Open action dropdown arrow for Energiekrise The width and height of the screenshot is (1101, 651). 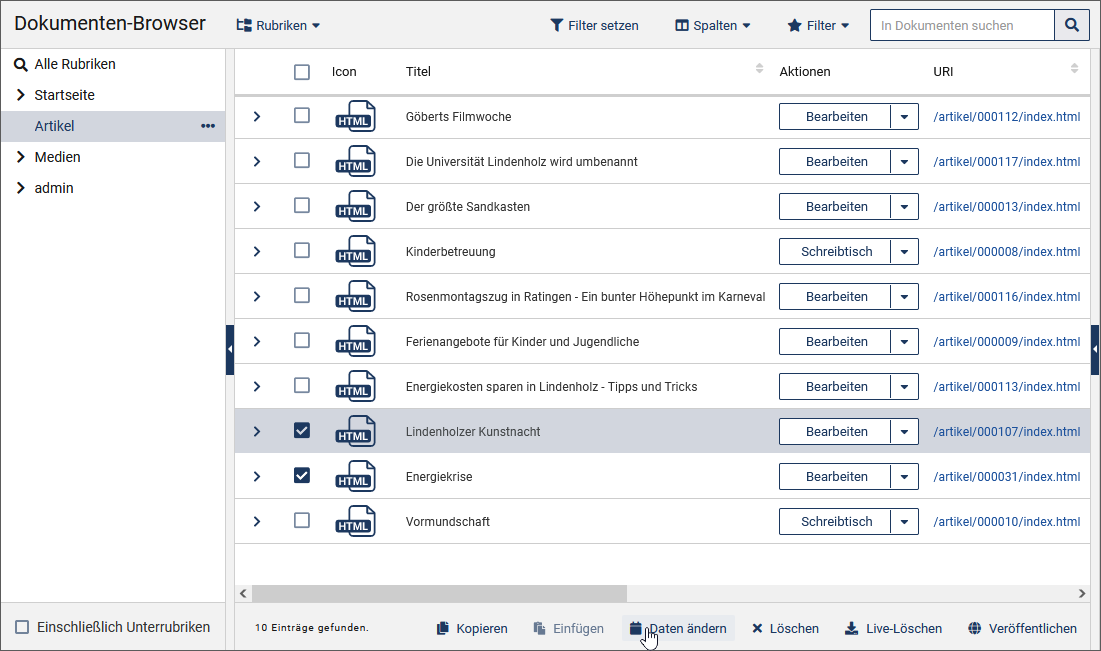coord(904,476)
